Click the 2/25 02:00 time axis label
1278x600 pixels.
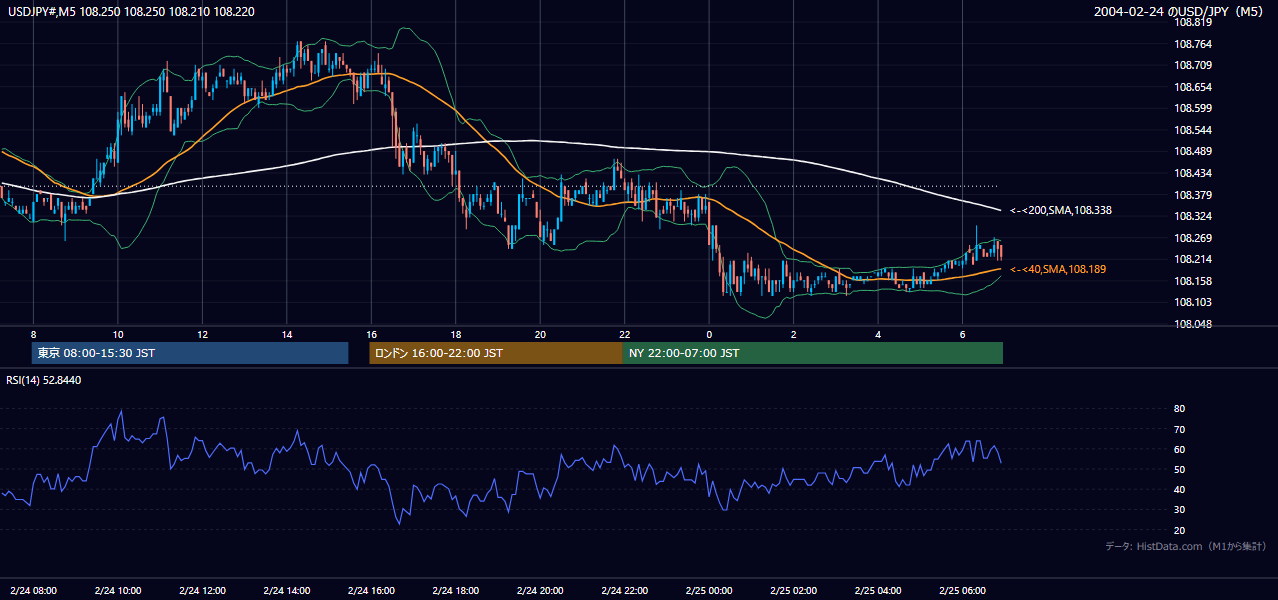(x=794, y=591)
